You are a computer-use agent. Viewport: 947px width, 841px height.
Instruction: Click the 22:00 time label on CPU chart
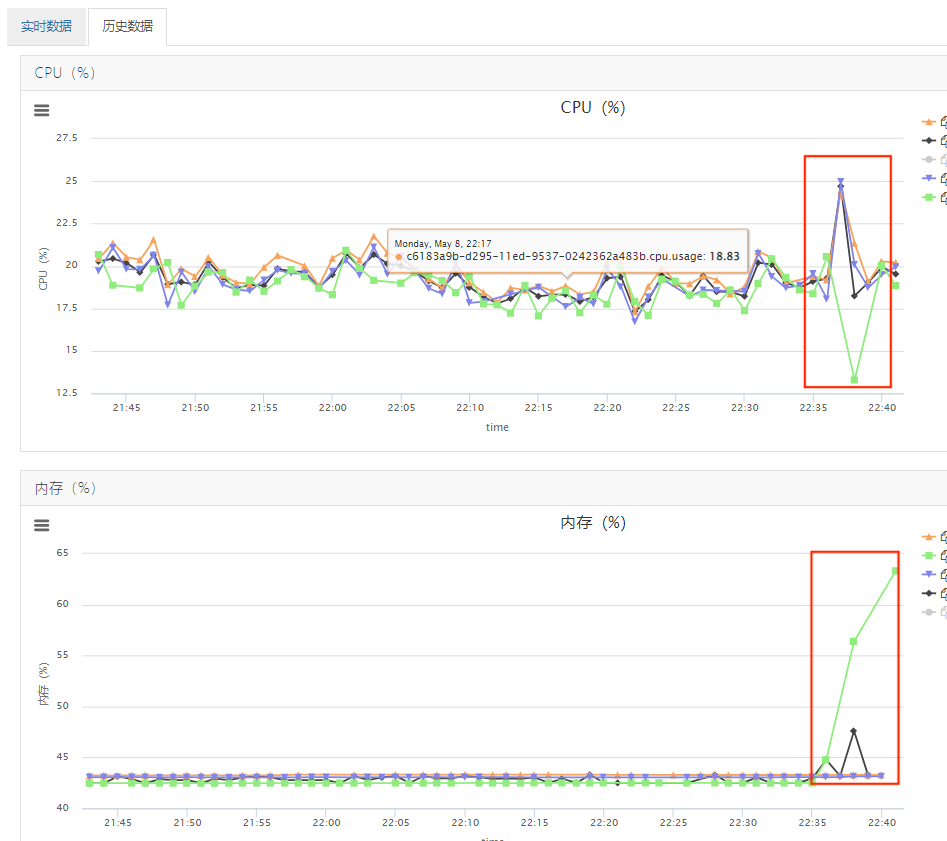(333, 408)
